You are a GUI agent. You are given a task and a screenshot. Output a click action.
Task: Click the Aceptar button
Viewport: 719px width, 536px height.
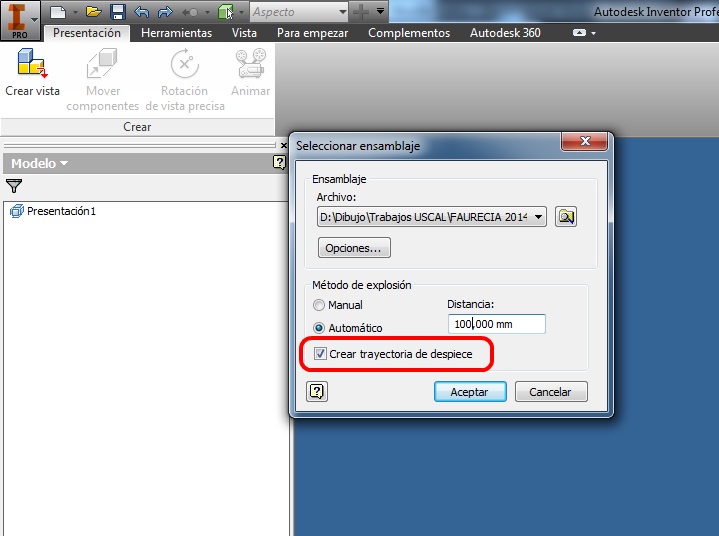click(470, 392)
